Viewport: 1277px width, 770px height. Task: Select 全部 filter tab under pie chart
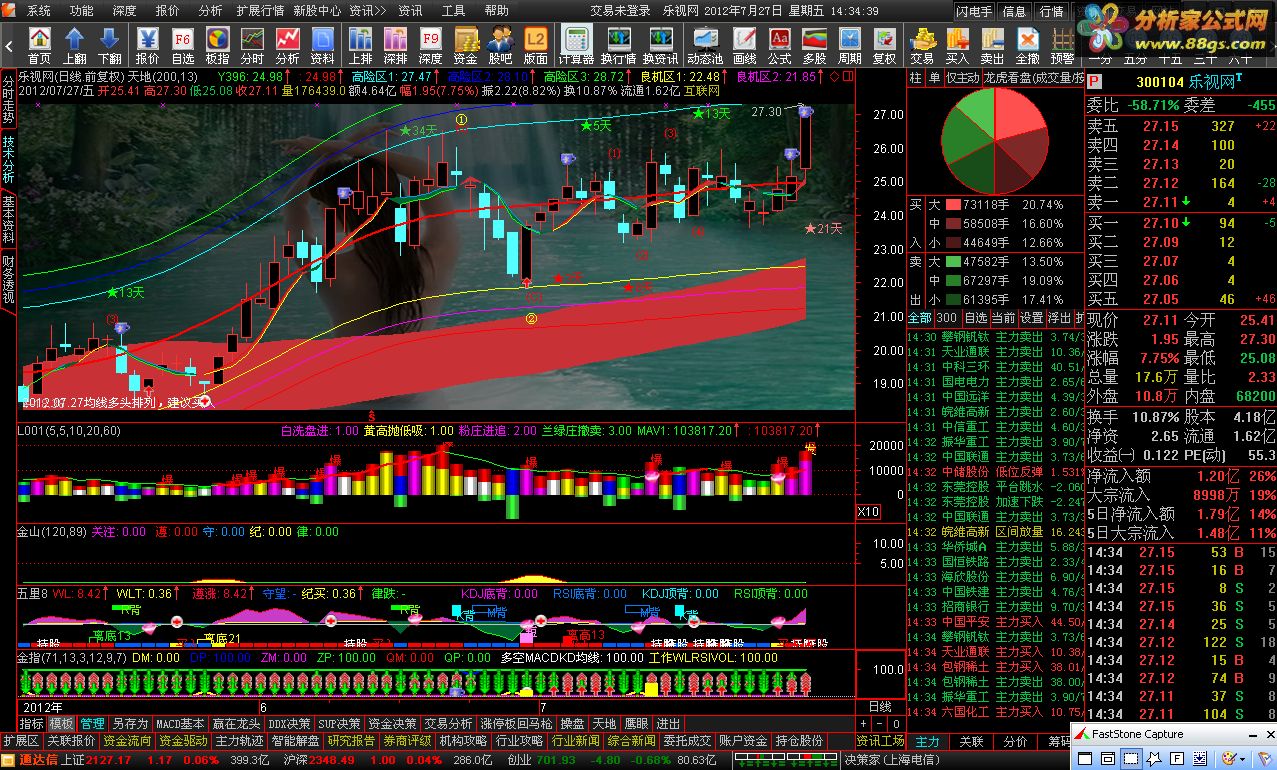919,318
